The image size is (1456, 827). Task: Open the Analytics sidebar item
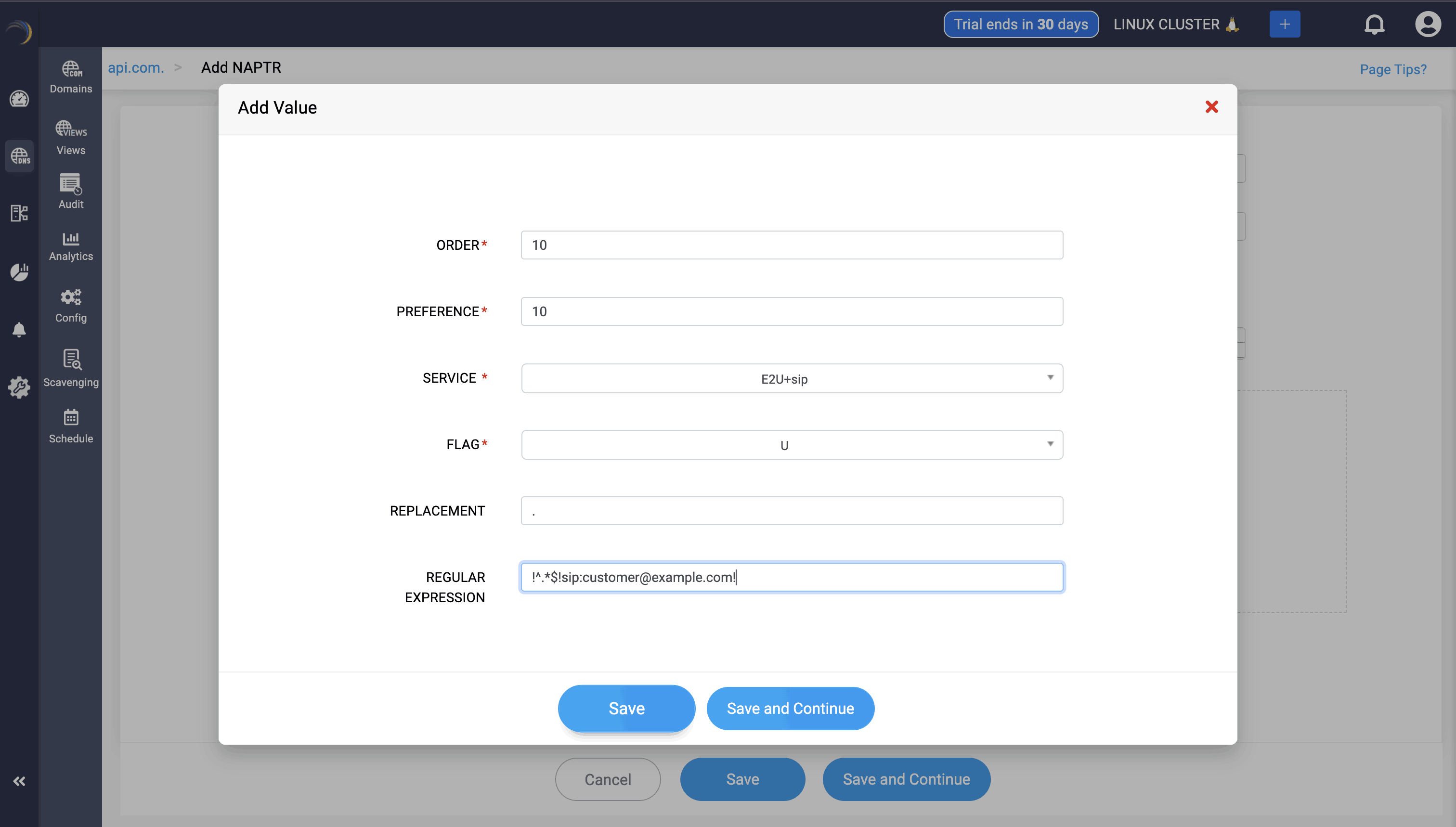pos(70,246)
